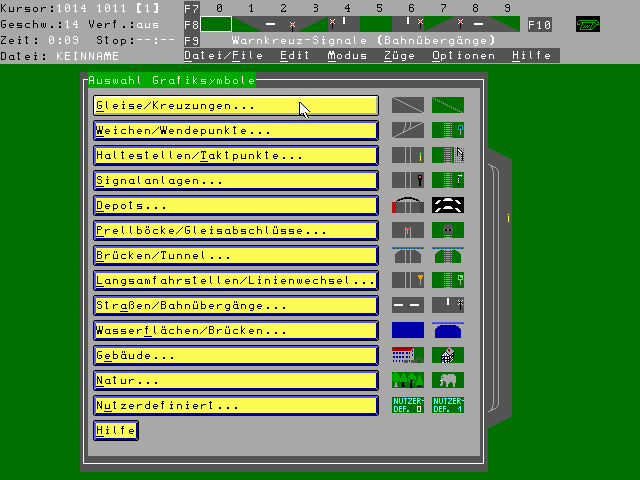The width and height of the screenshot is (640, 480).
Task: Expand the Weichen/Wendepunkte submenu
Action: click(x=235, y=130)
